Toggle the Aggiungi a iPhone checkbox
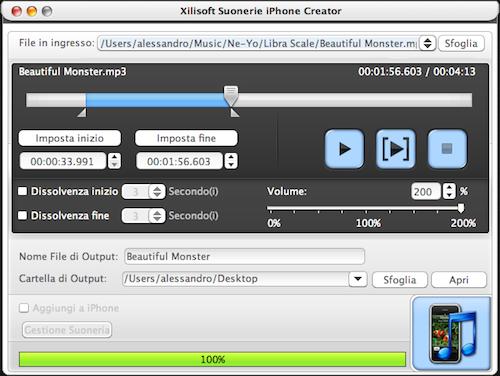The height and width of the screenshot is (376, 500). (x=24, y=308)
